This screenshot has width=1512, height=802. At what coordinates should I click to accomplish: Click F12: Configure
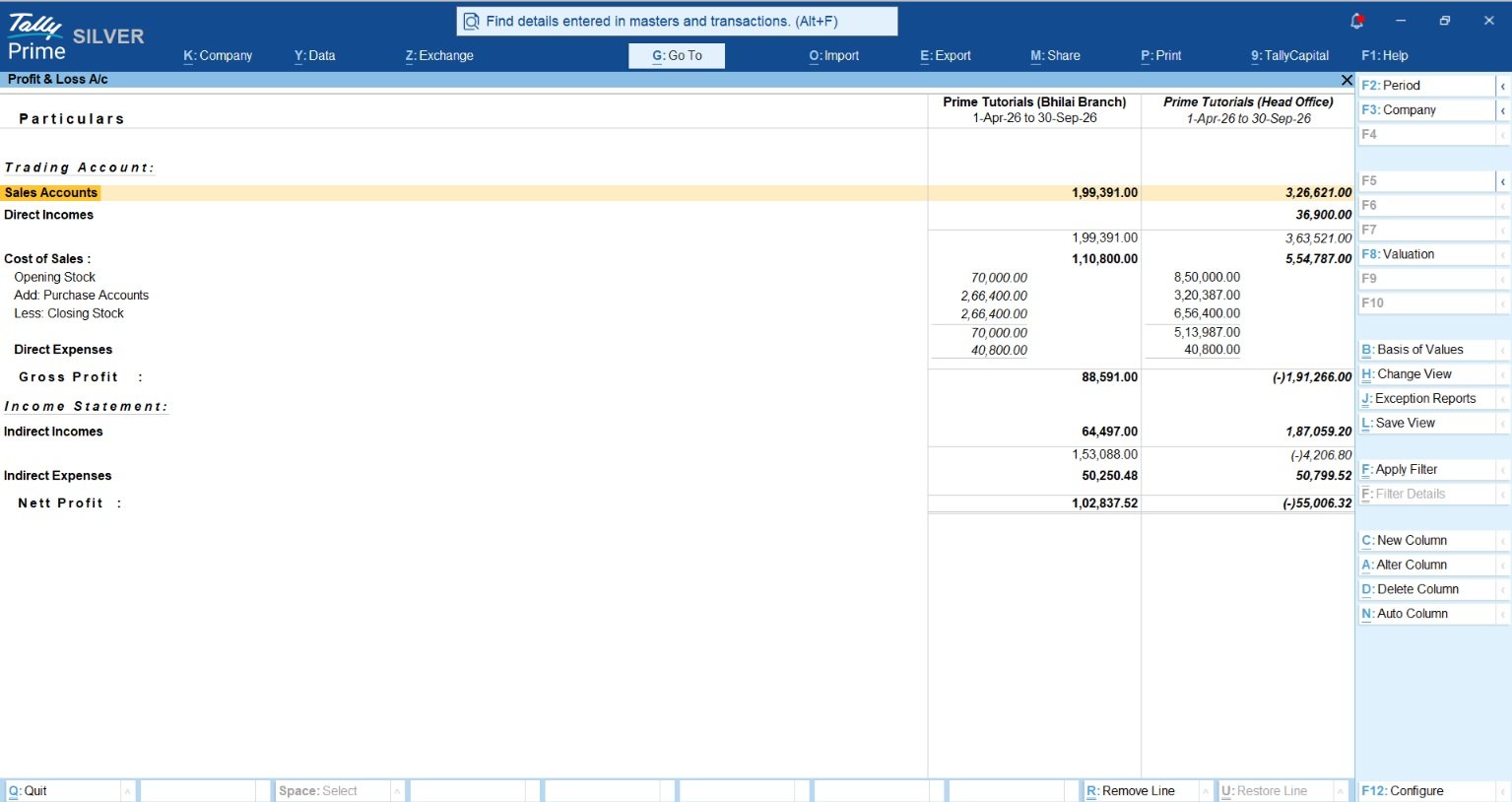pos(1426,791)
